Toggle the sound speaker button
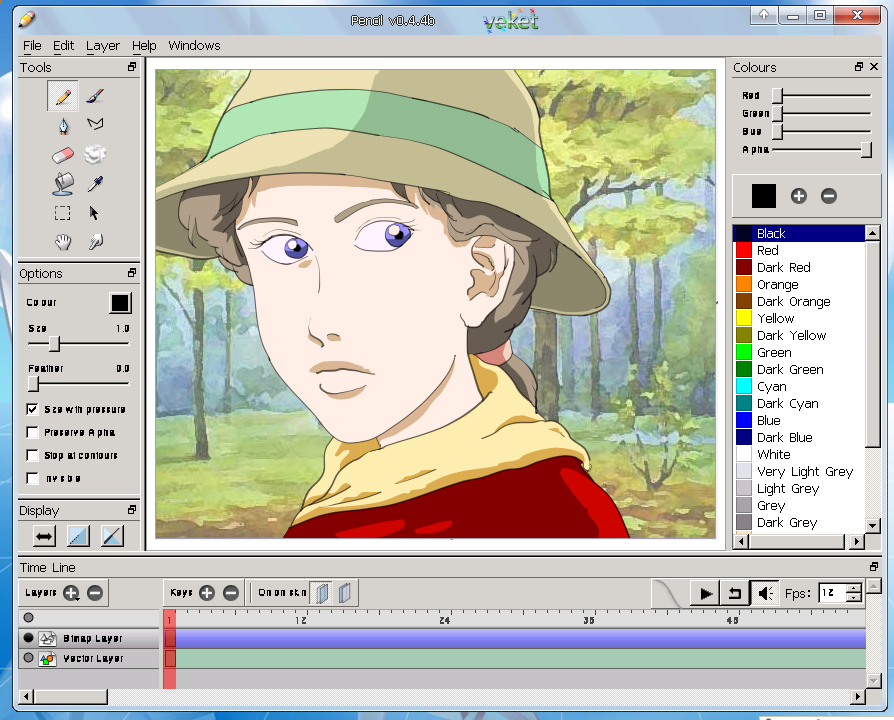Screen dimensions: 894x720 tap(765, 593)
